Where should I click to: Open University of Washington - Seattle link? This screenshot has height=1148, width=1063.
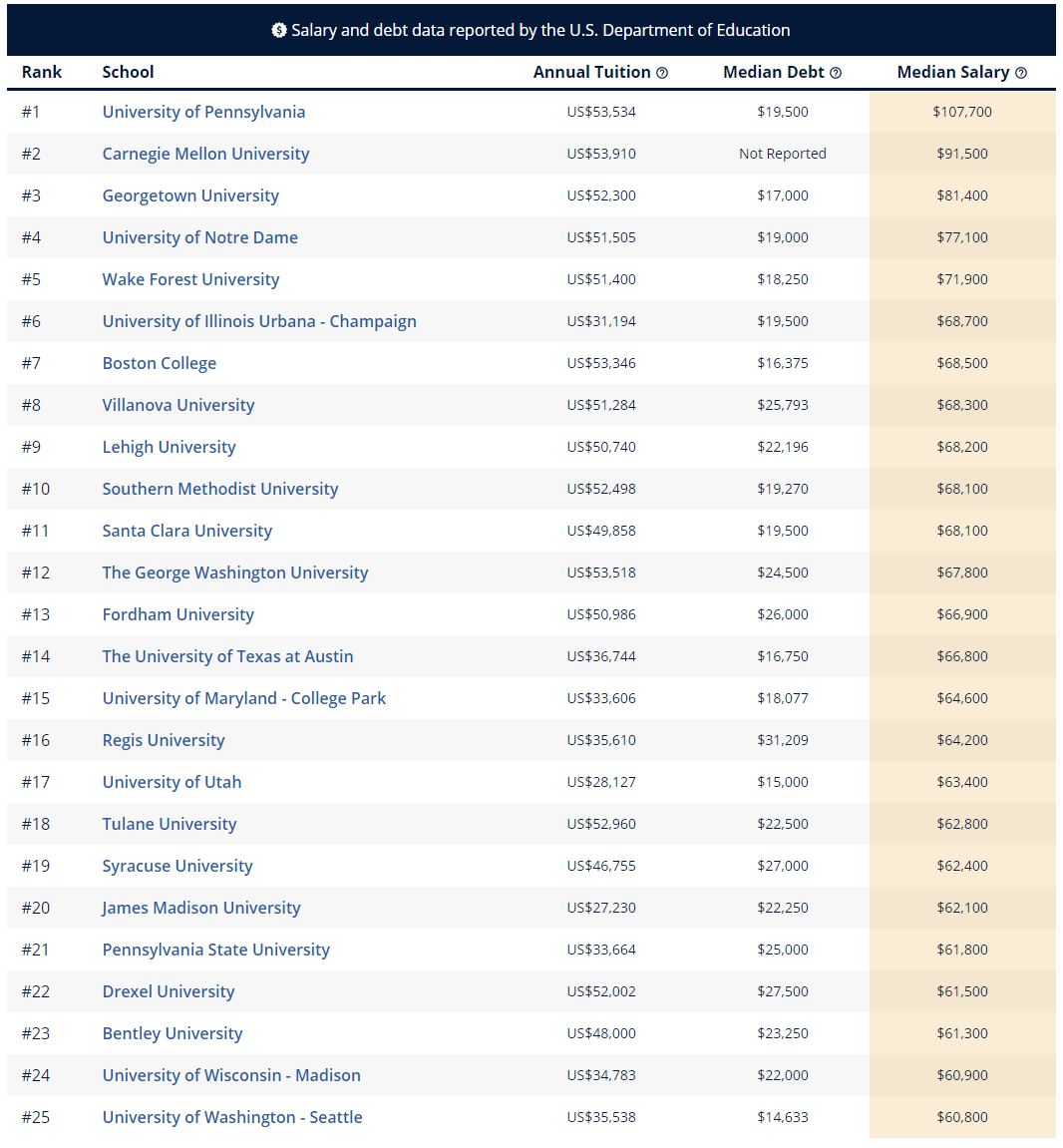(232, 1117)
